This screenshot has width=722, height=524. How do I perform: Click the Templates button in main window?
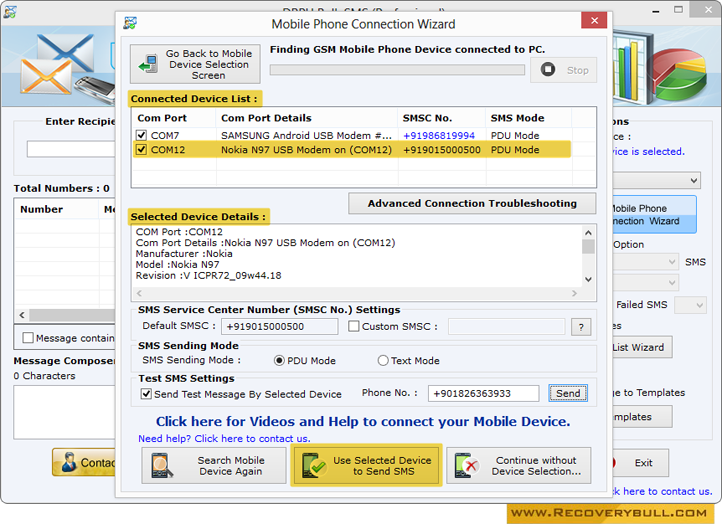coord(642,417)
